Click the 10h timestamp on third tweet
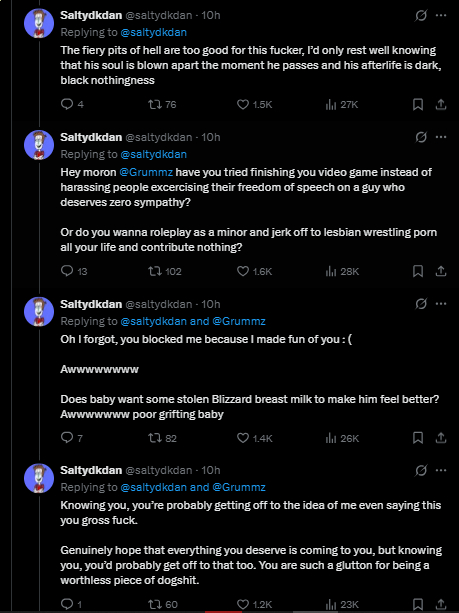Image resolution: width=459 pixels, height=613 pixels. [x=211, y=304]
